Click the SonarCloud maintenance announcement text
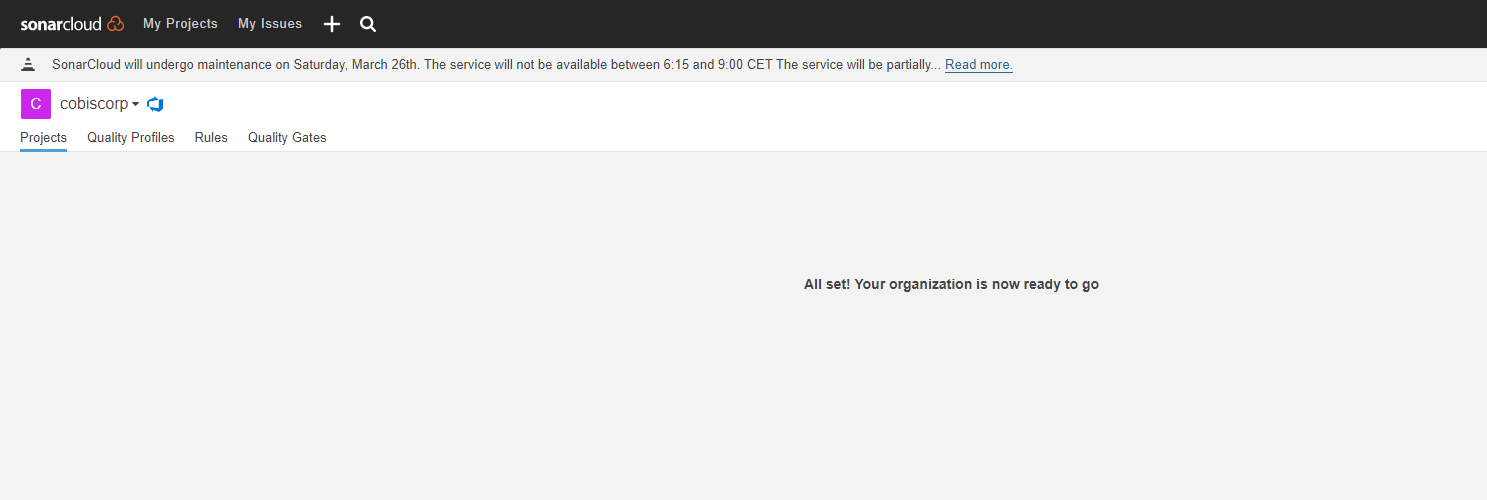 coord(495,65)
